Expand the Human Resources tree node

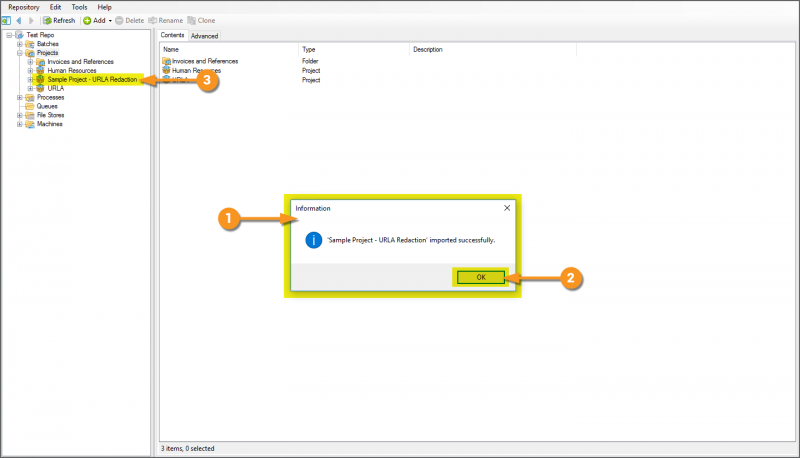click(31, 71)
